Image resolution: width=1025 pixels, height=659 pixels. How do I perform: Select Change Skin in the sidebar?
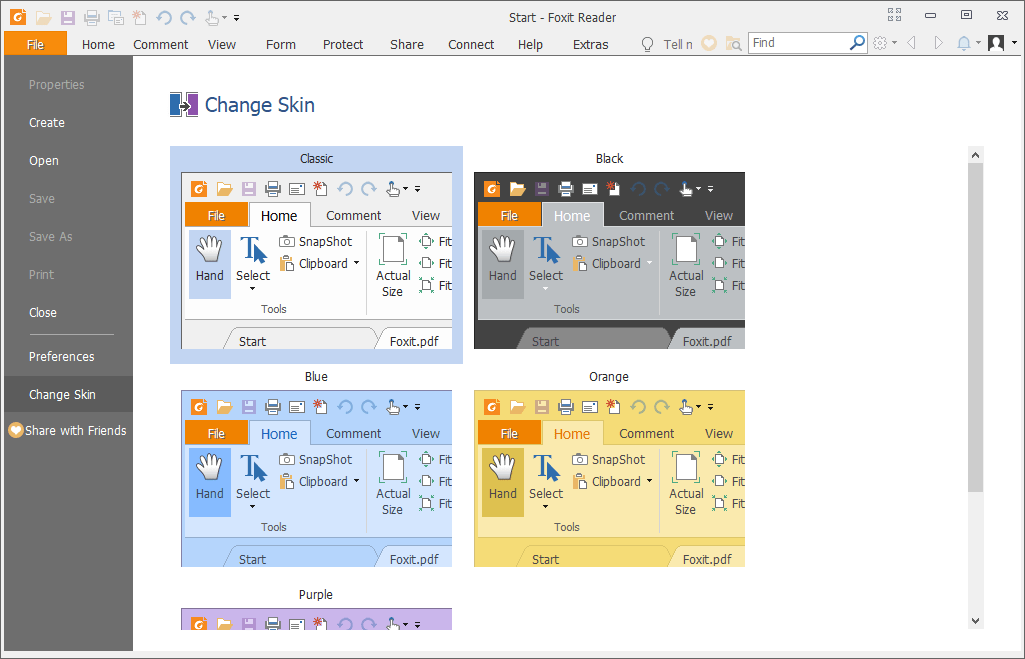68,394
